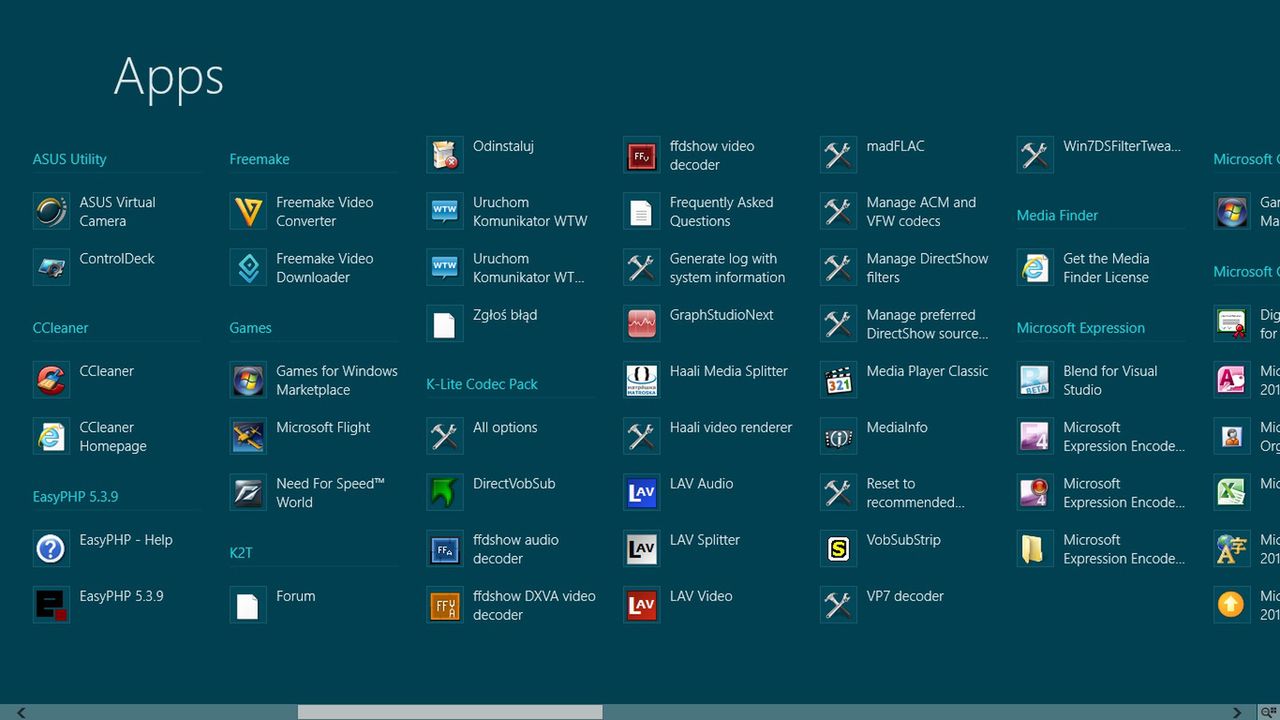Image resolution: width=1280 pixels, height=720 pixels.
Task: Click the K2T group header
Action: [x=241, y=553]
